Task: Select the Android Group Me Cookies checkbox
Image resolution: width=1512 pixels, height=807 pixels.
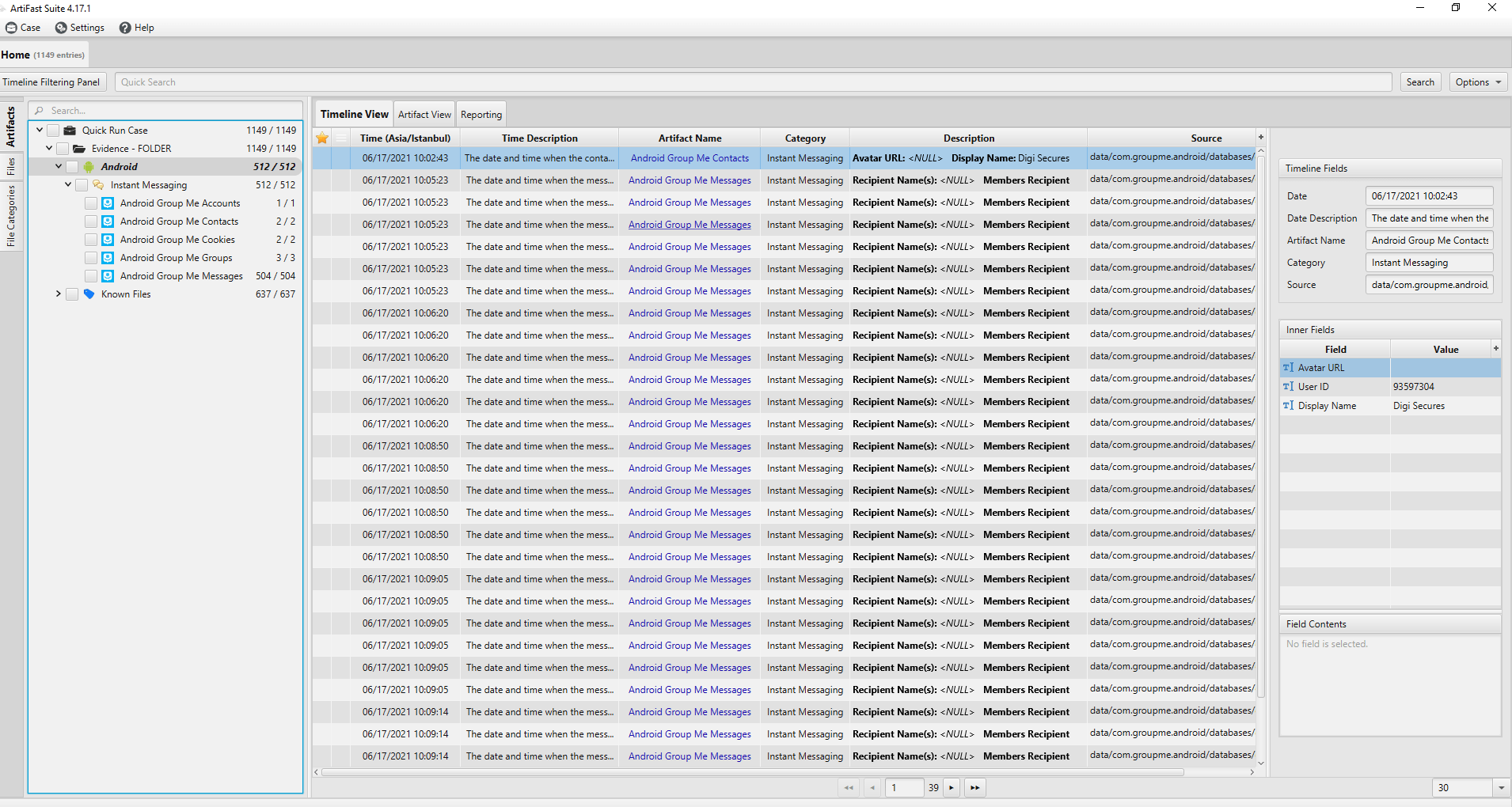Action: tap(91, 240)
